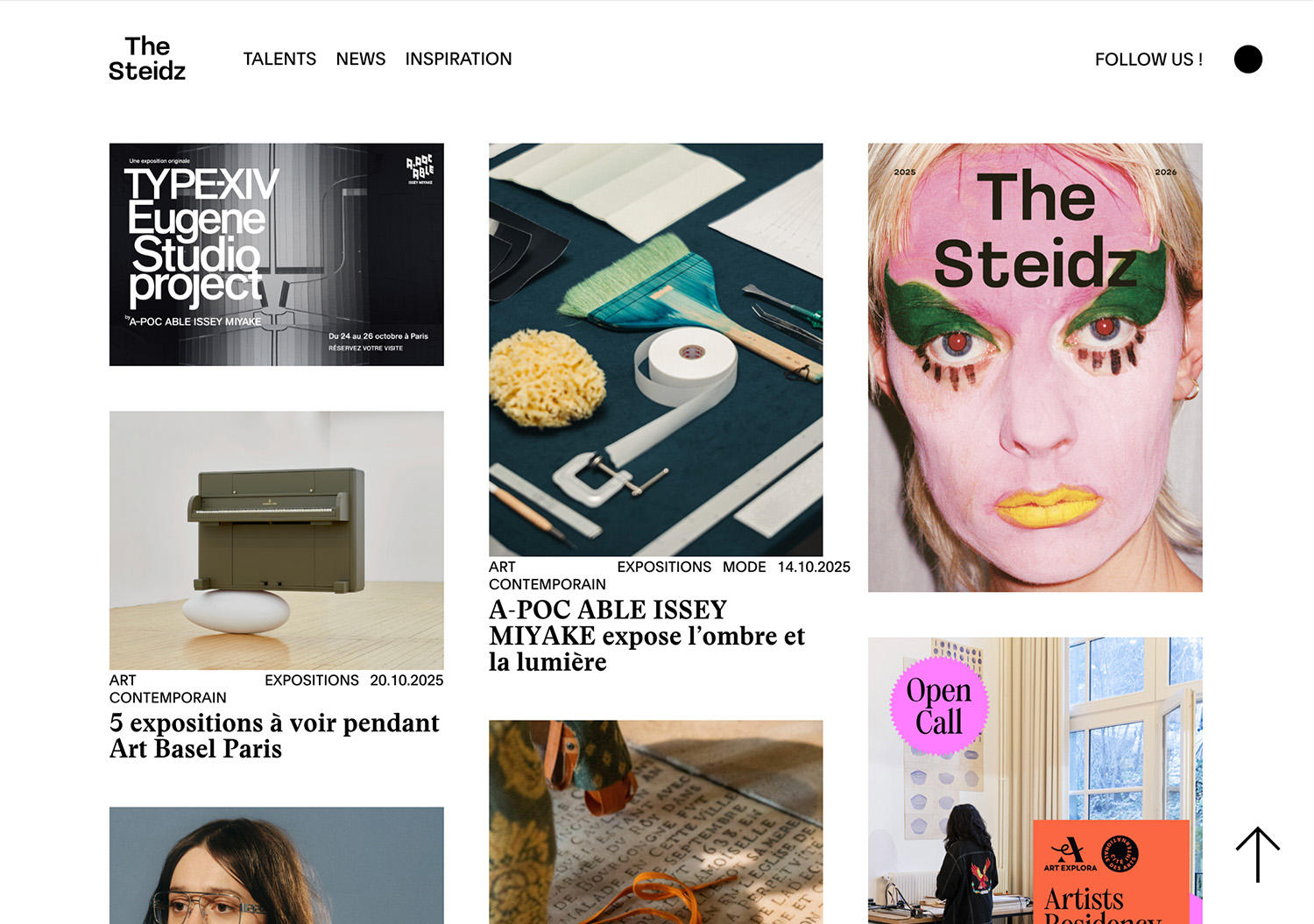This screenshot has width=1314, height=924.
Task: Open The Steidz pink face cover image
Action: click(x=1035, y=368)
